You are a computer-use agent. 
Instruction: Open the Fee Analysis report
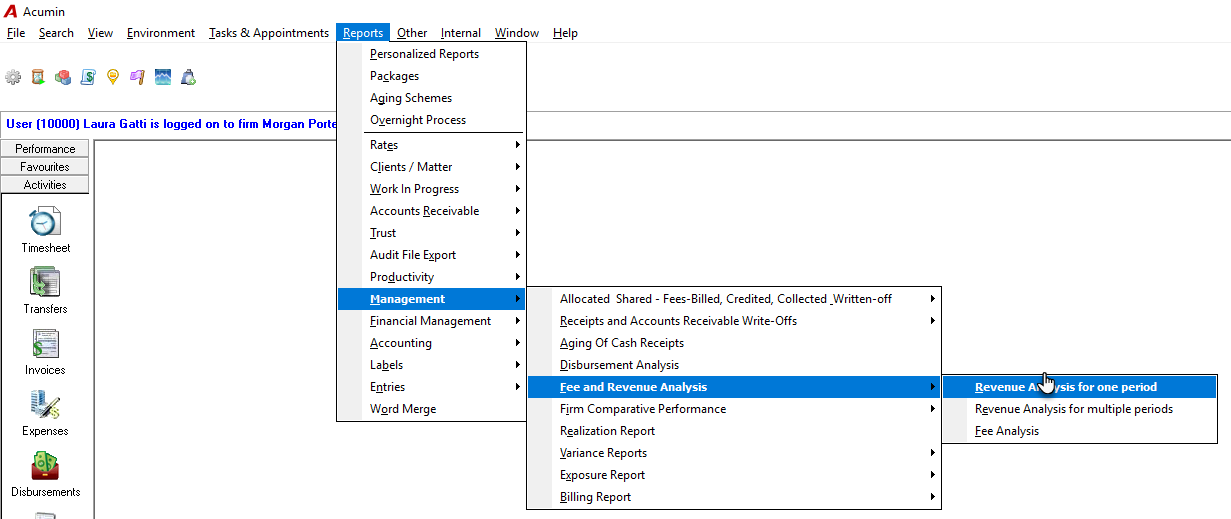point(1080,431)
